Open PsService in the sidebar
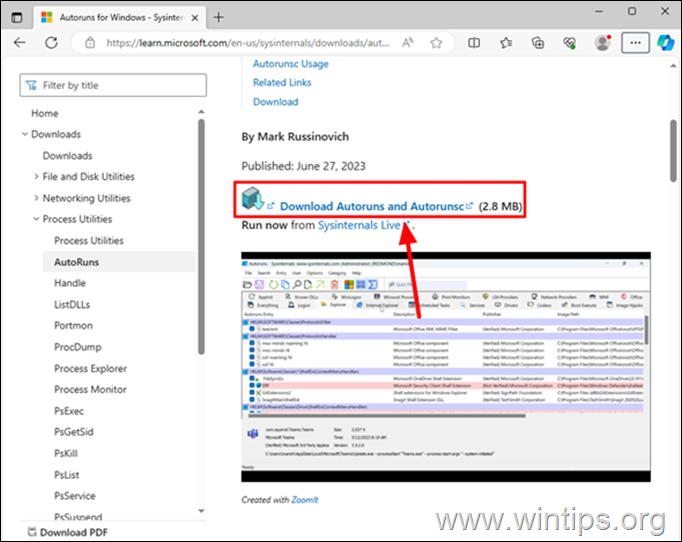This screenshot has width=682, height=542. point(75,496)
